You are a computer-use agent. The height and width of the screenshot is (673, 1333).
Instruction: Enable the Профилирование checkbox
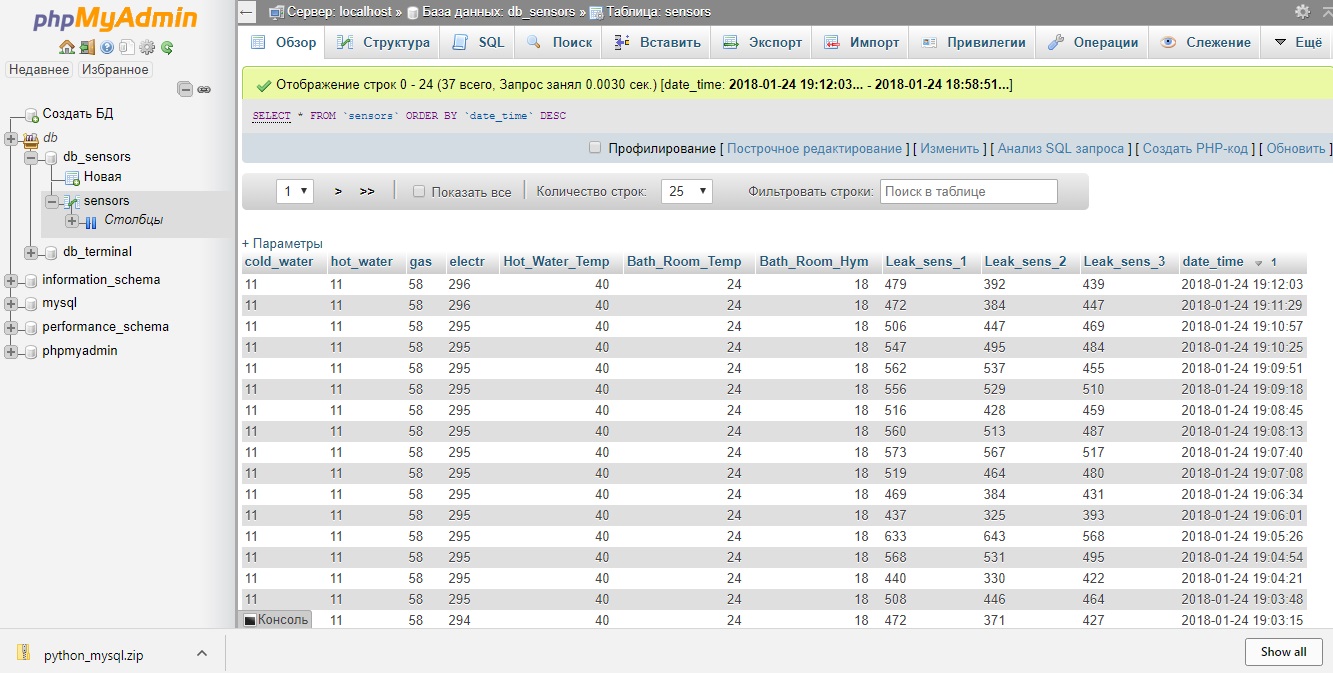click(595, 148)
